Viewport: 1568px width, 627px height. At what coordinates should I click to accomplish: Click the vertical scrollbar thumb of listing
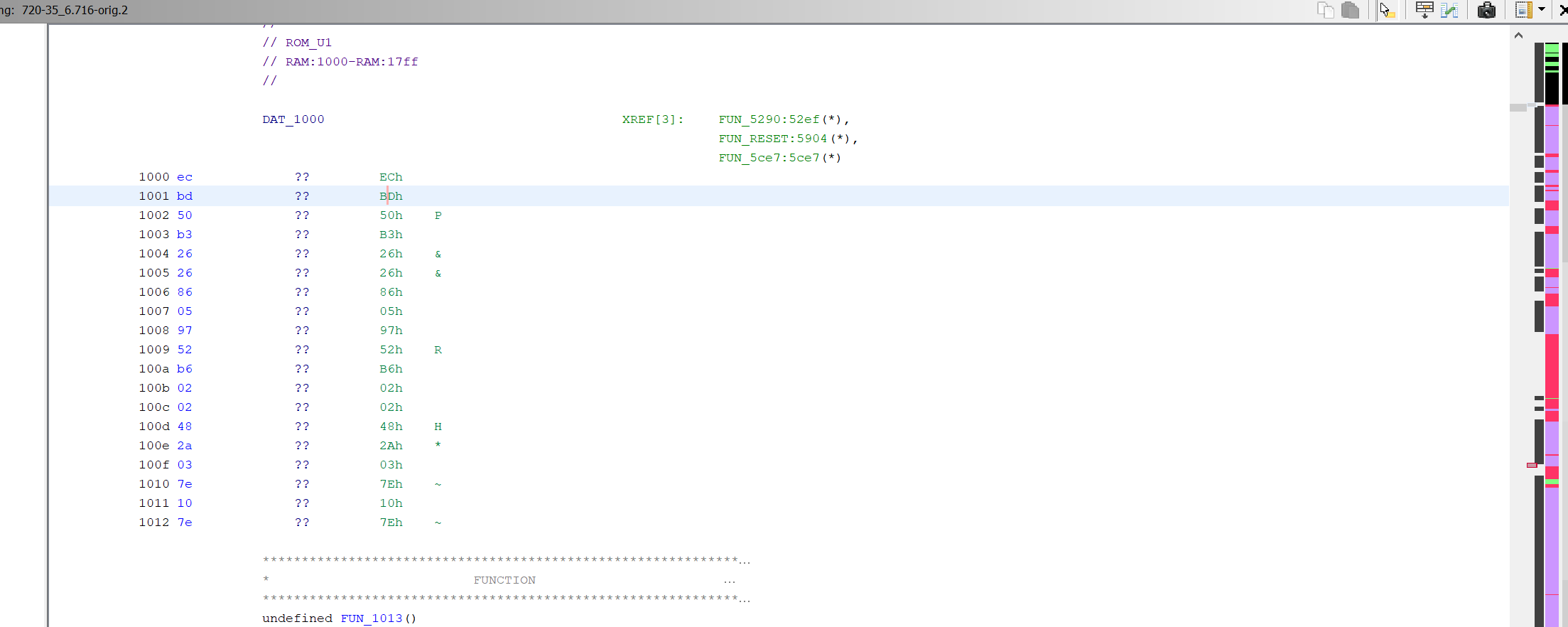point(1518,108)
